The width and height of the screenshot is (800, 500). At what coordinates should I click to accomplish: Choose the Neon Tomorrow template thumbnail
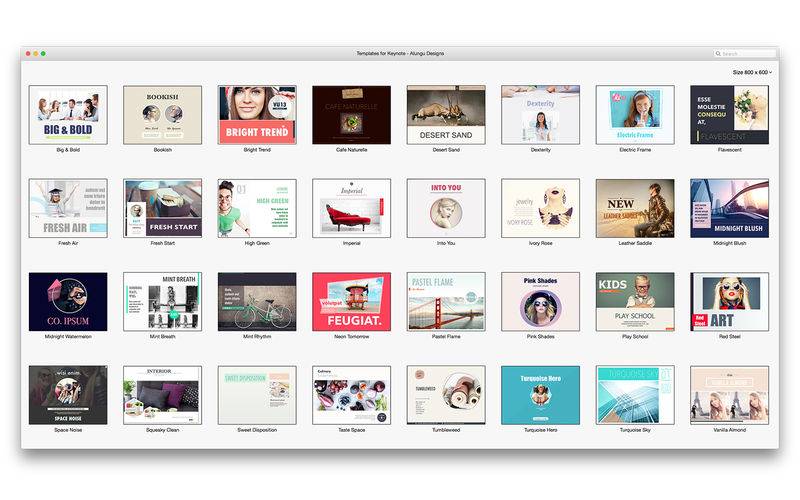(352, 302)
